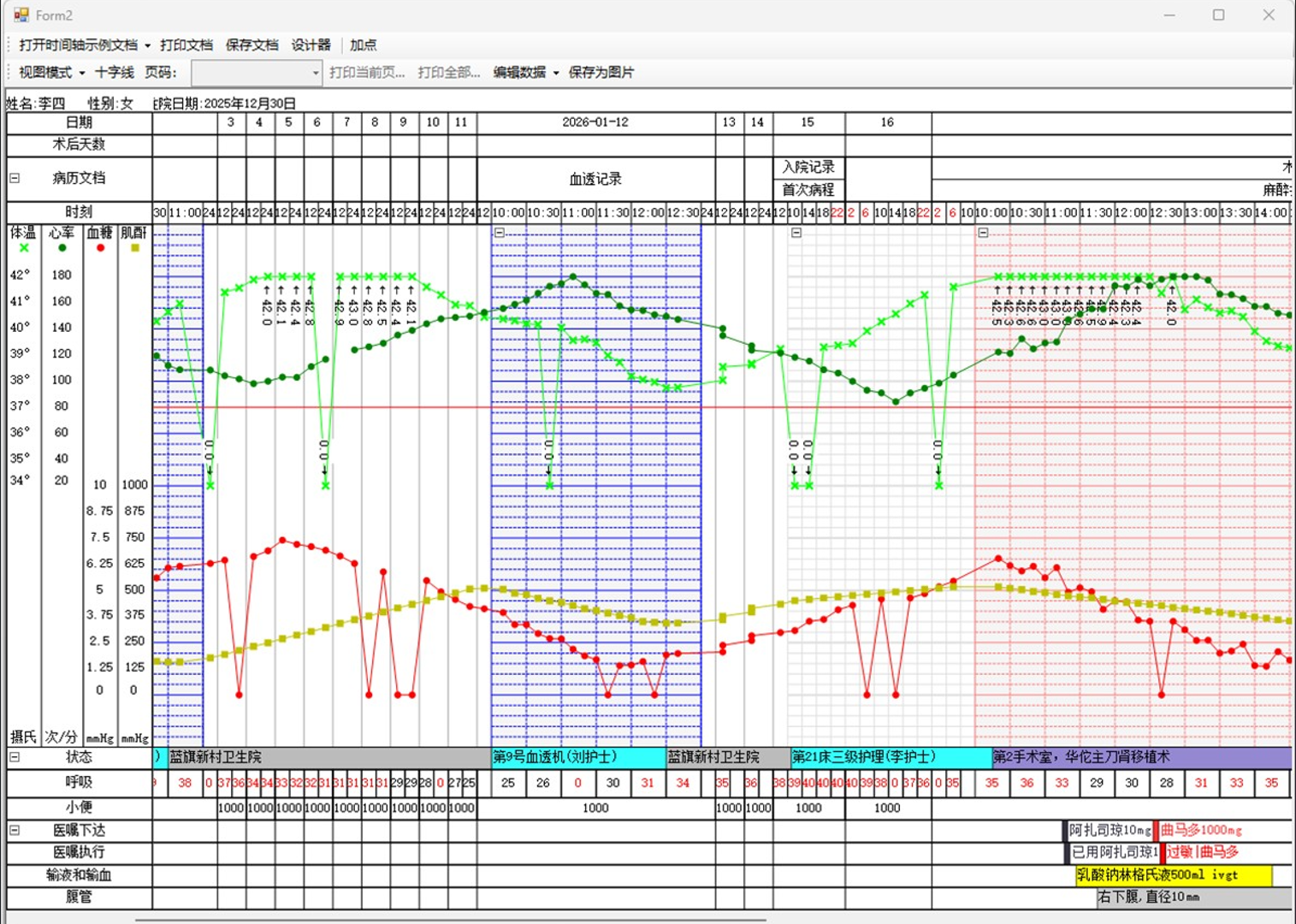Select date header cell 15
The image size is (1296, 924).
click(808, 122)
